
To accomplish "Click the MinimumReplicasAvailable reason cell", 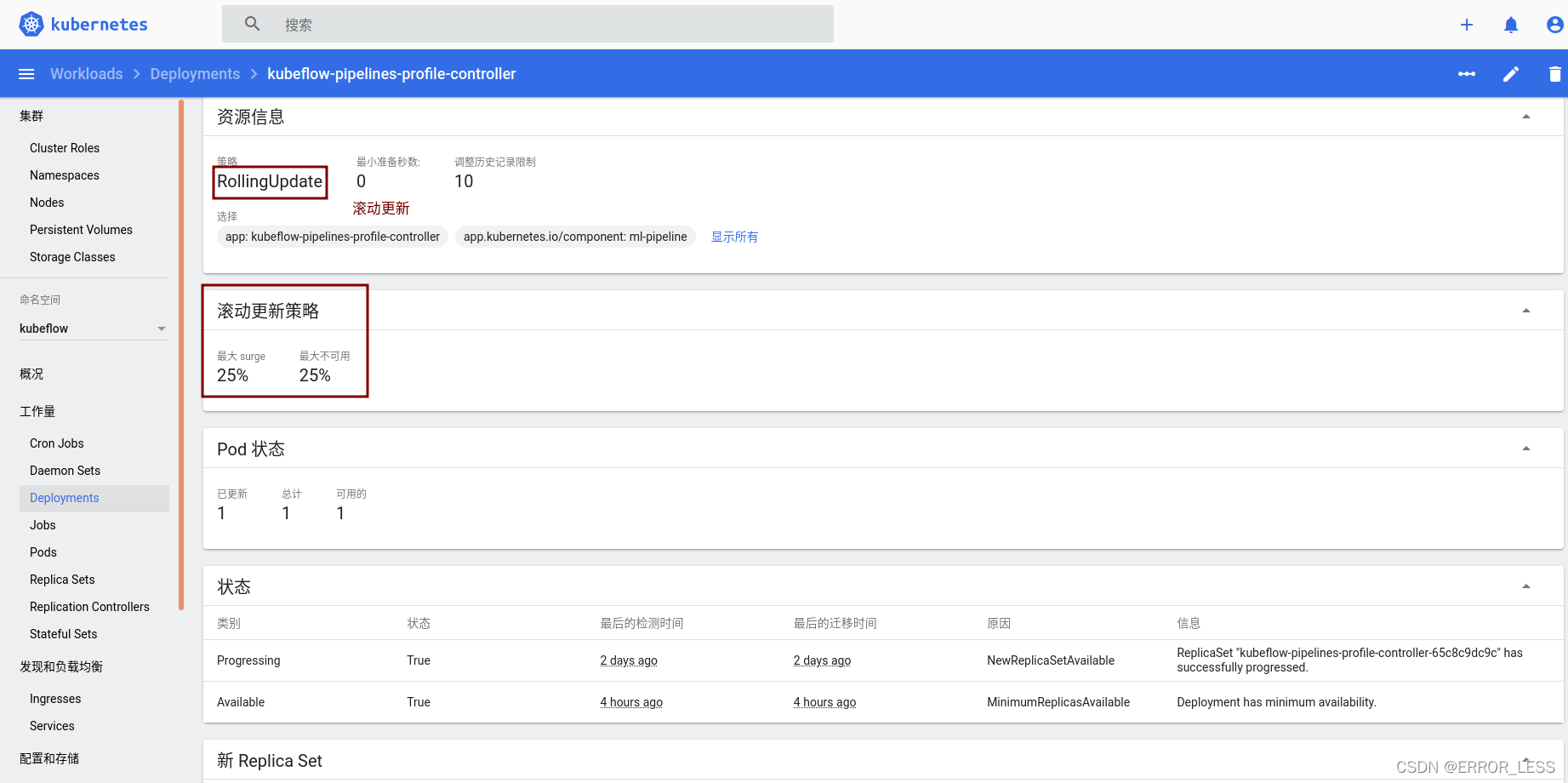I will [1058, 702].
